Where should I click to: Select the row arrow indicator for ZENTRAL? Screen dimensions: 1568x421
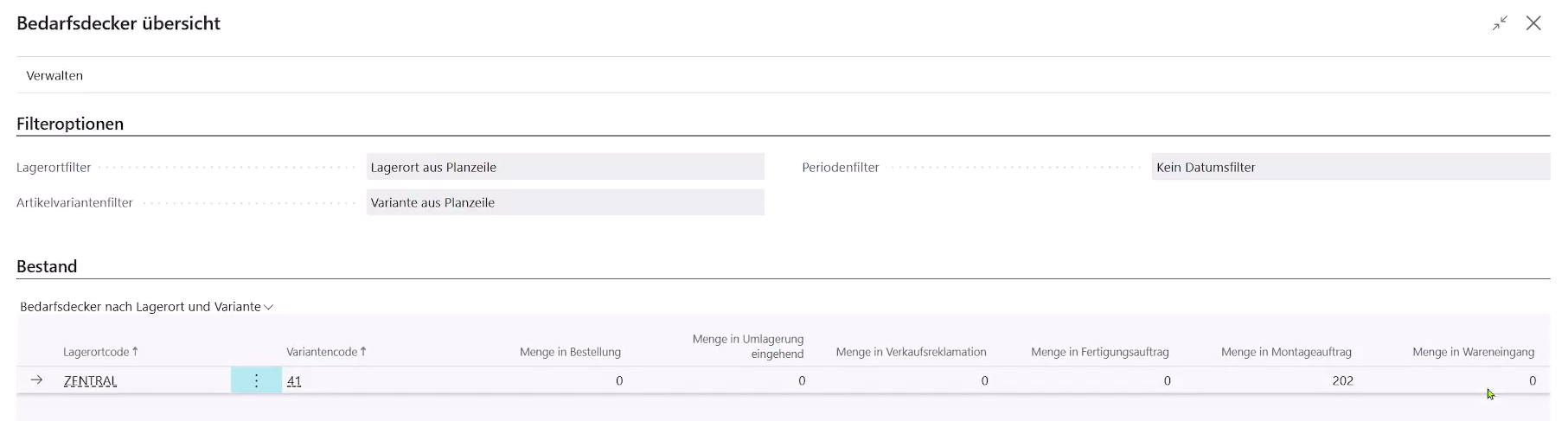click(x=36, y=380)
